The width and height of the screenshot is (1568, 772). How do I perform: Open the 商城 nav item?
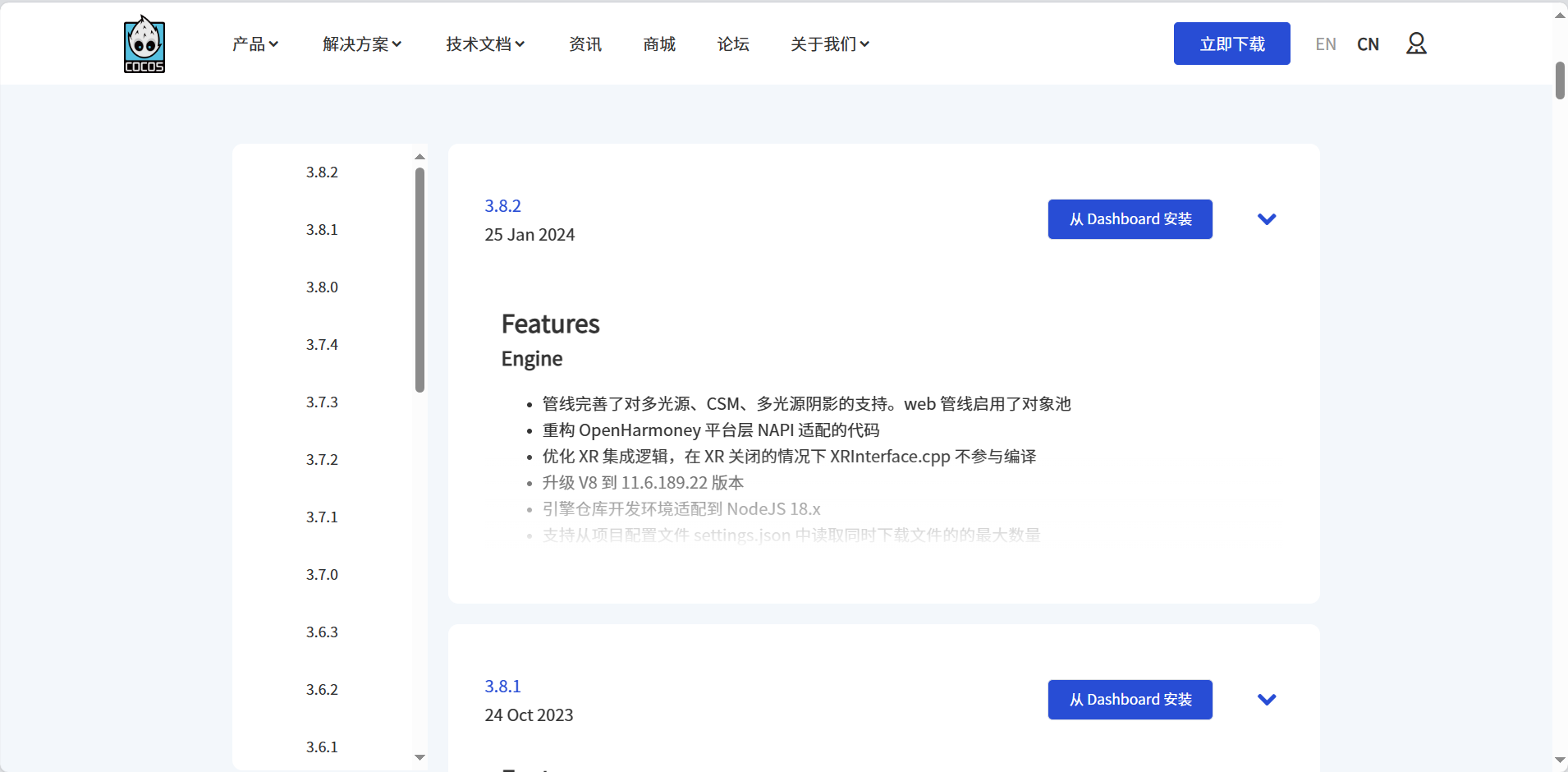click(x=659, y=44)
